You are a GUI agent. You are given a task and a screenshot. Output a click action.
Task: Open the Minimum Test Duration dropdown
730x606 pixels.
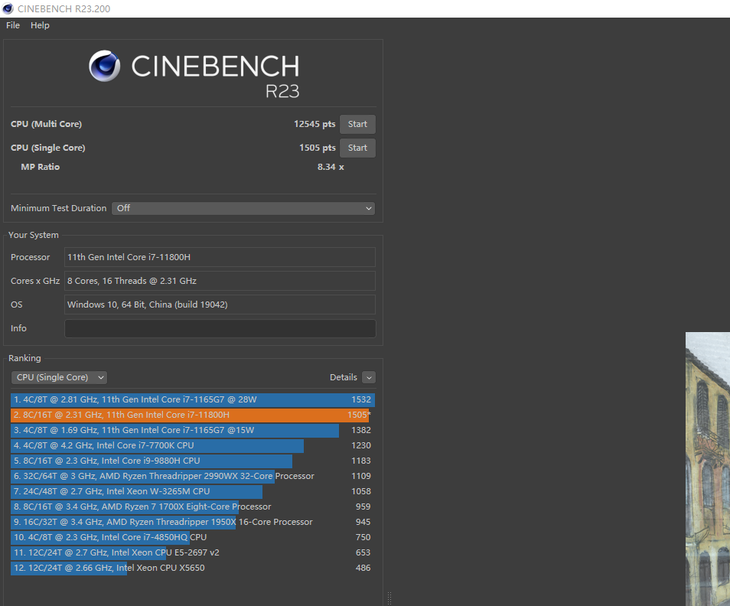coord(243,208)
